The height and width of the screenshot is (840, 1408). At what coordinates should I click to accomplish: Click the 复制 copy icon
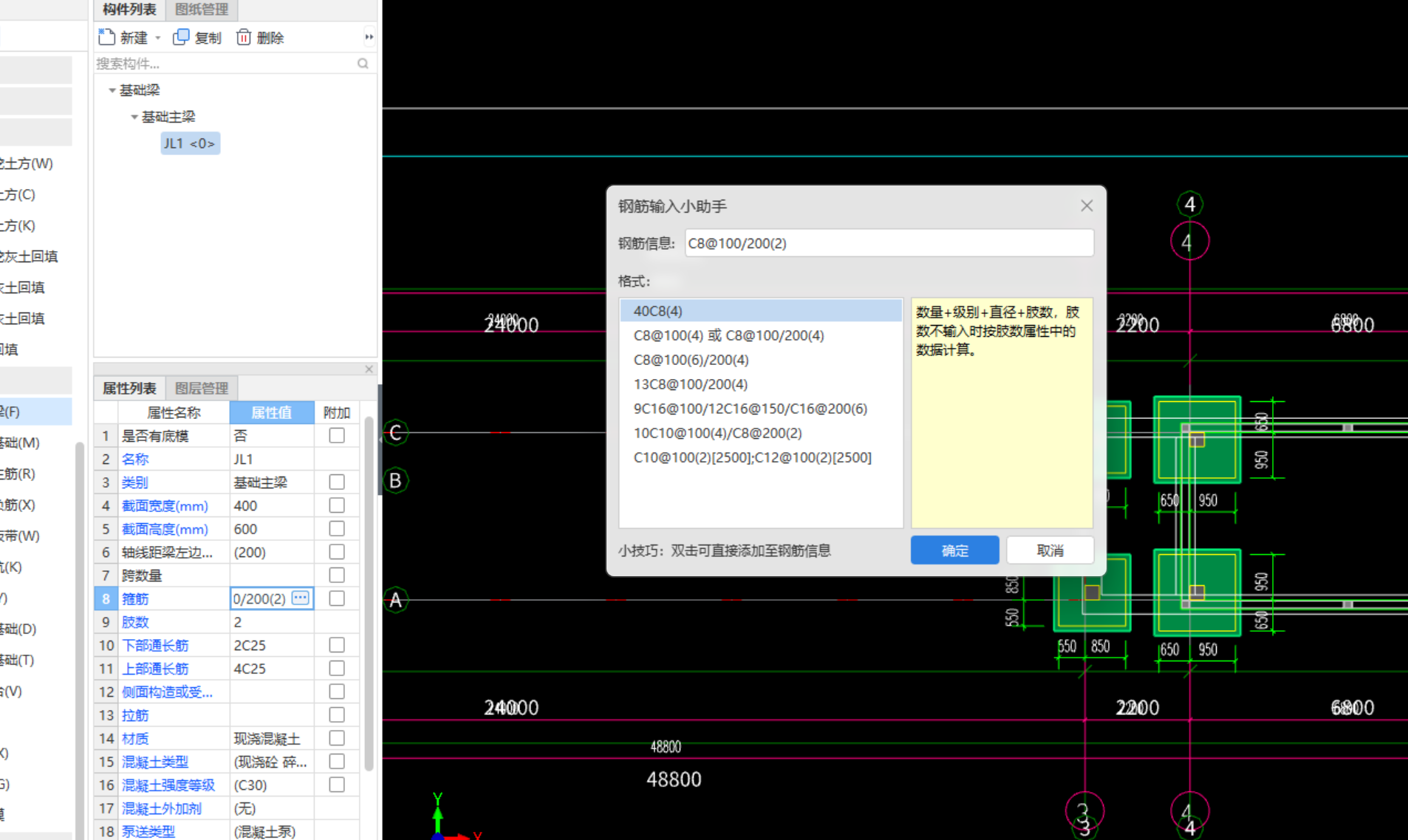tap(181, 37)
